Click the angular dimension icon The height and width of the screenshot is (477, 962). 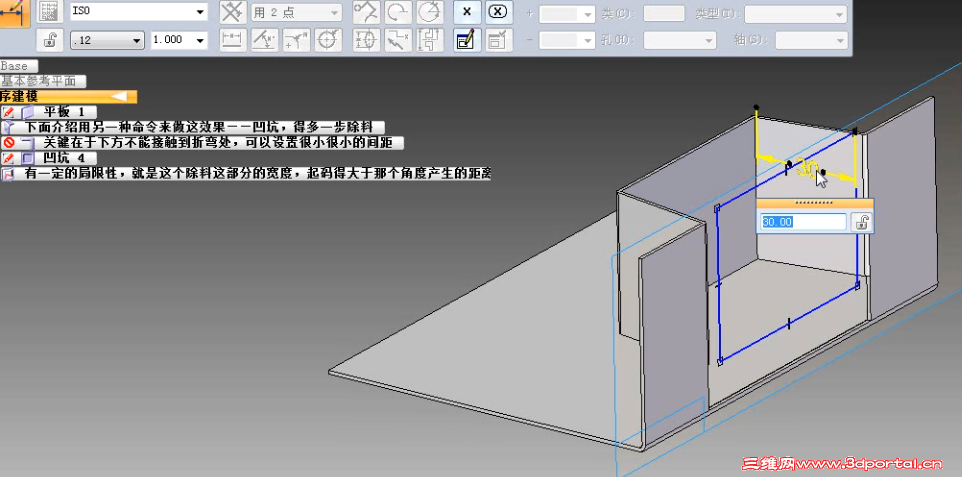265,41
